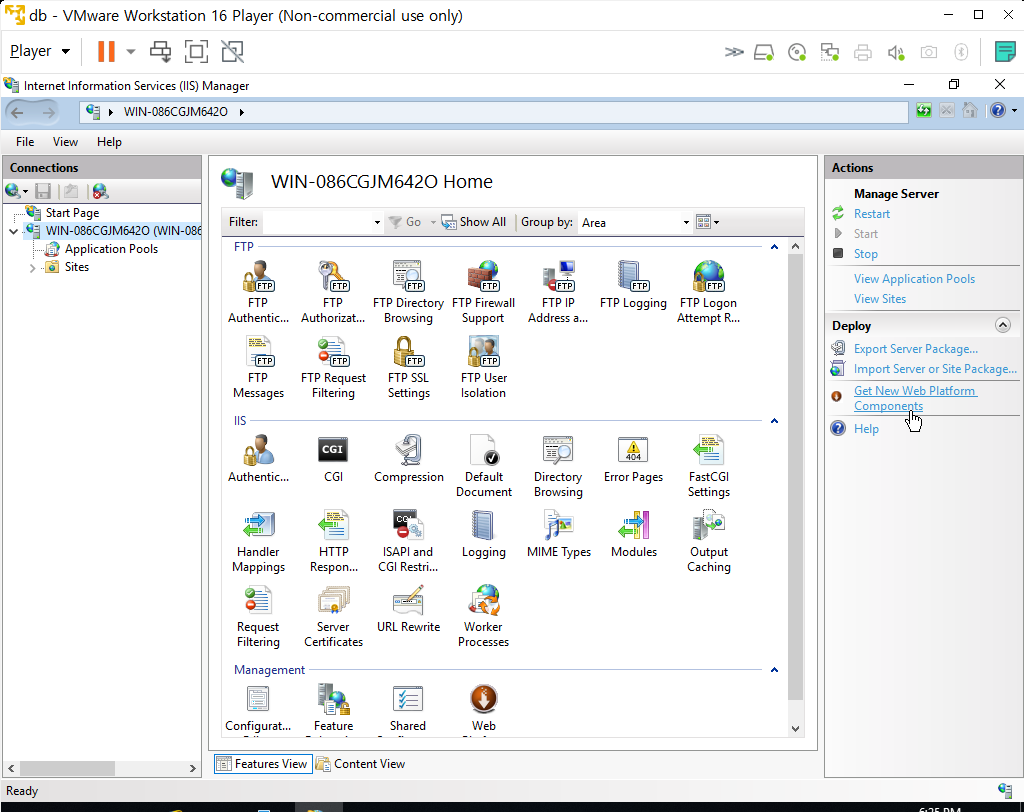Viewport: 1024px width, 812px height.
Task: Open FTP Authentication feature
Action: (258, 291)
